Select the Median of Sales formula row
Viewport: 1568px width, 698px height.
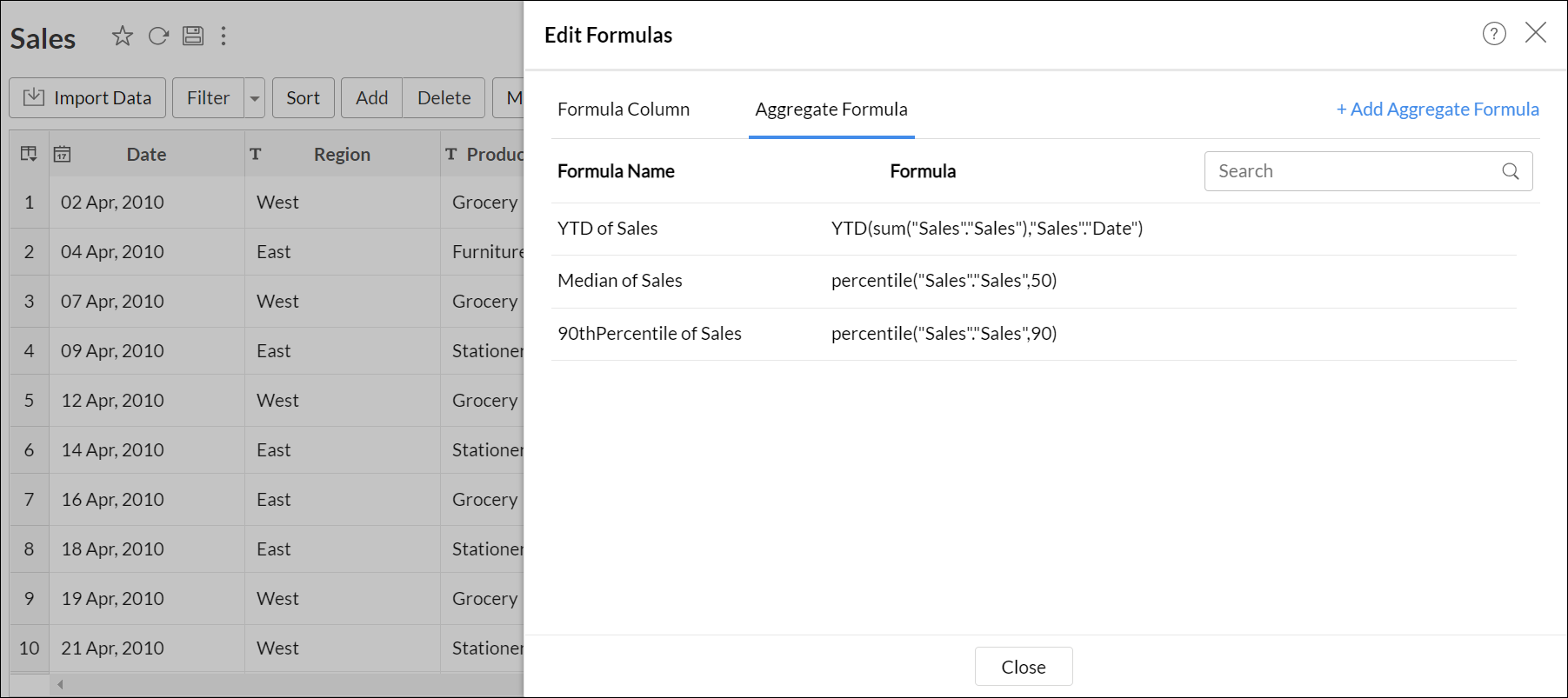coord(620,281)
